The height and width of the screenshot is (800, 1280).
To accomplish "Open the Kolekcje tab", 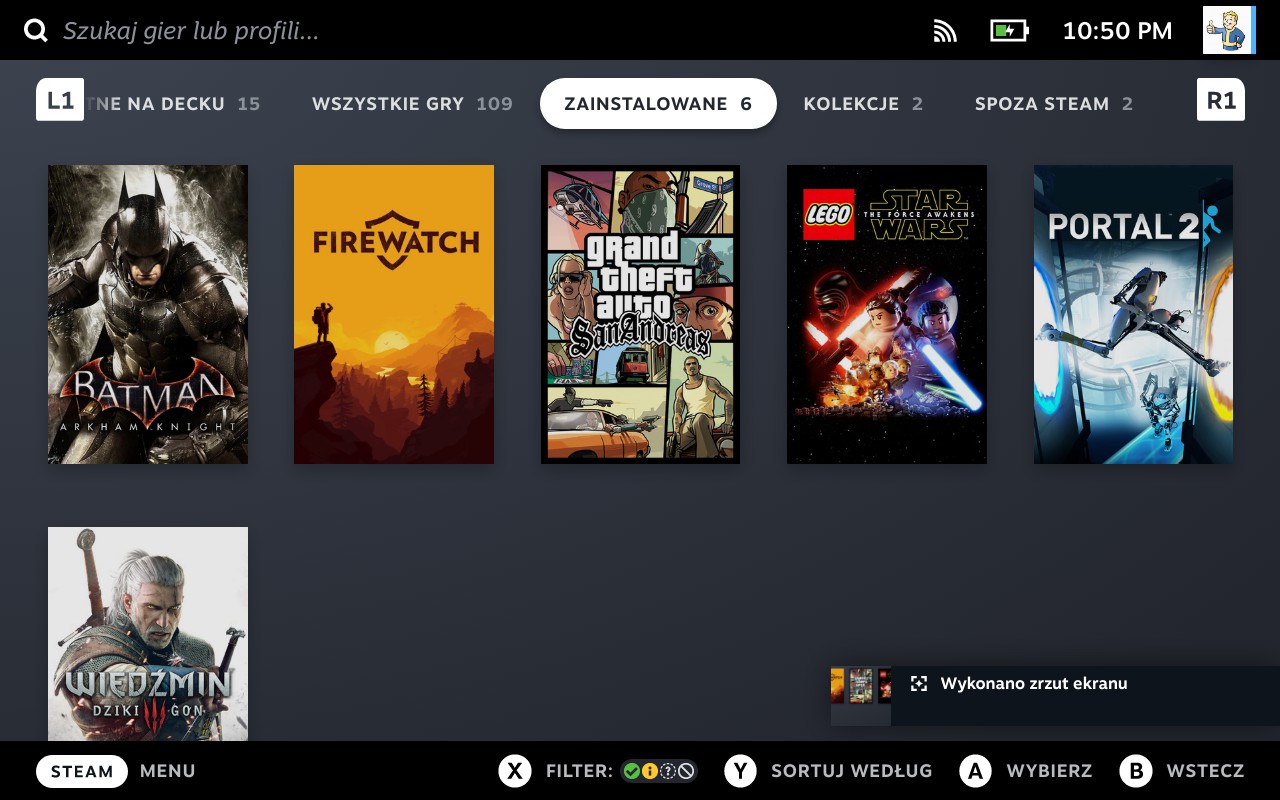I will pos(863,104).
